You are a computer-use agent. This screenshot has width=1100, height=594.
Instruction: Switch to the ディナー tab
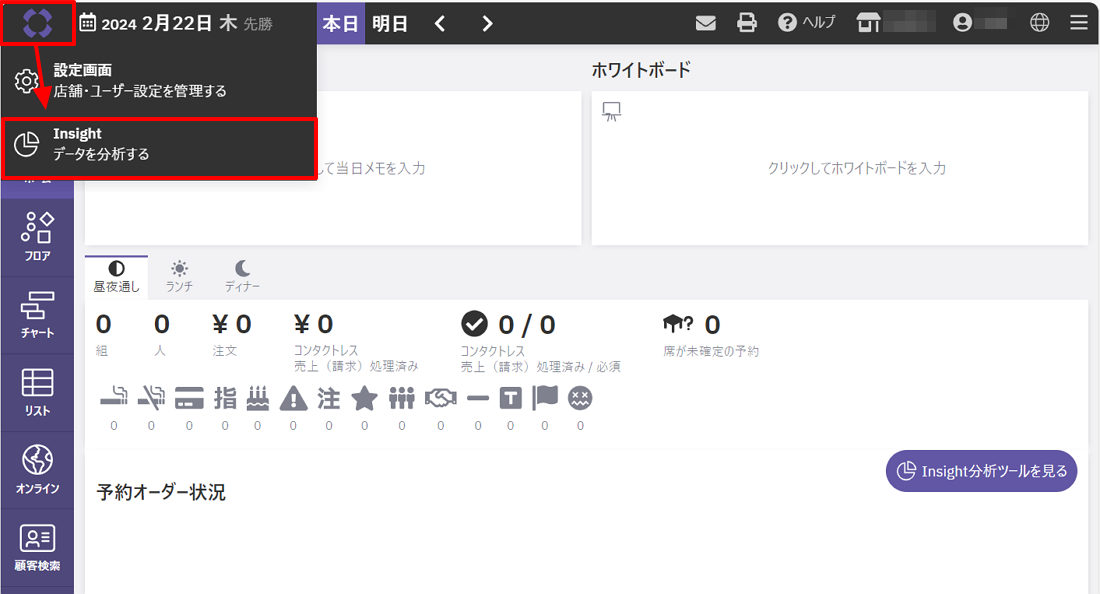[242, 276]
